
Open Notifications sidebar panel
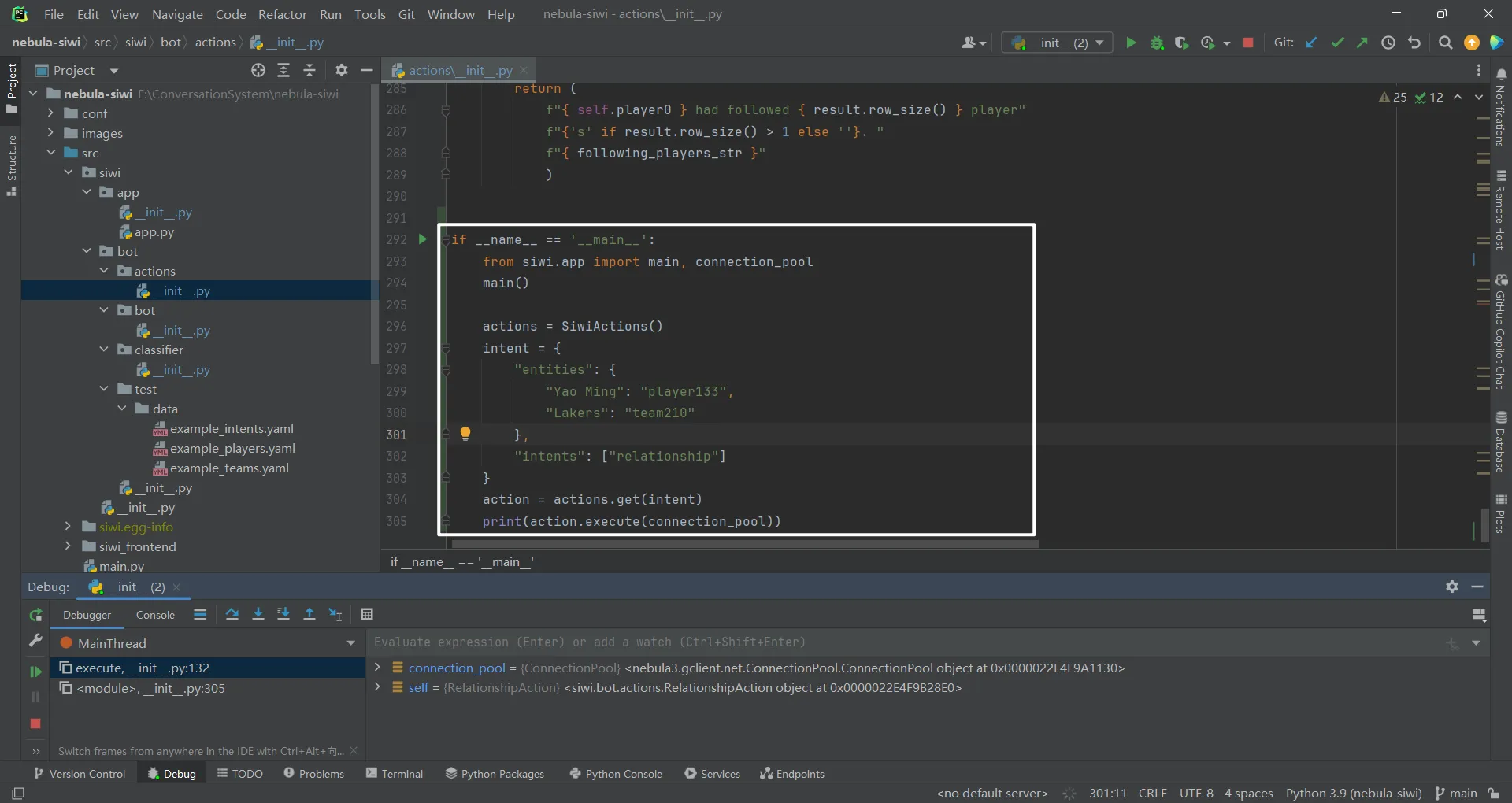click(x=1501, y=108)
